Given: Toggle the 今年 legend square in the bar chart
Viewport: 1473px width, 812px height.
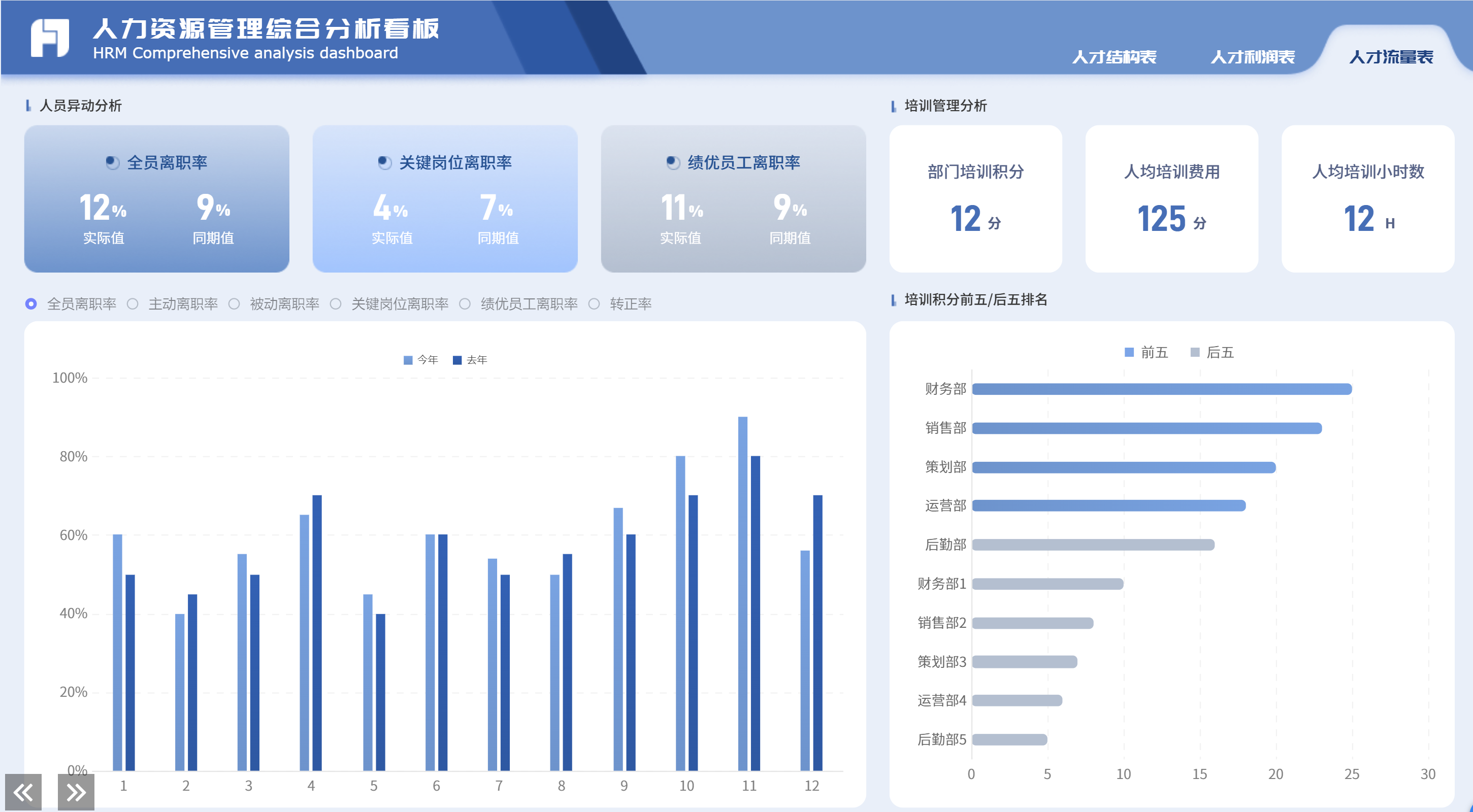Looking at the screenshot, I should (x=408, y=360).
